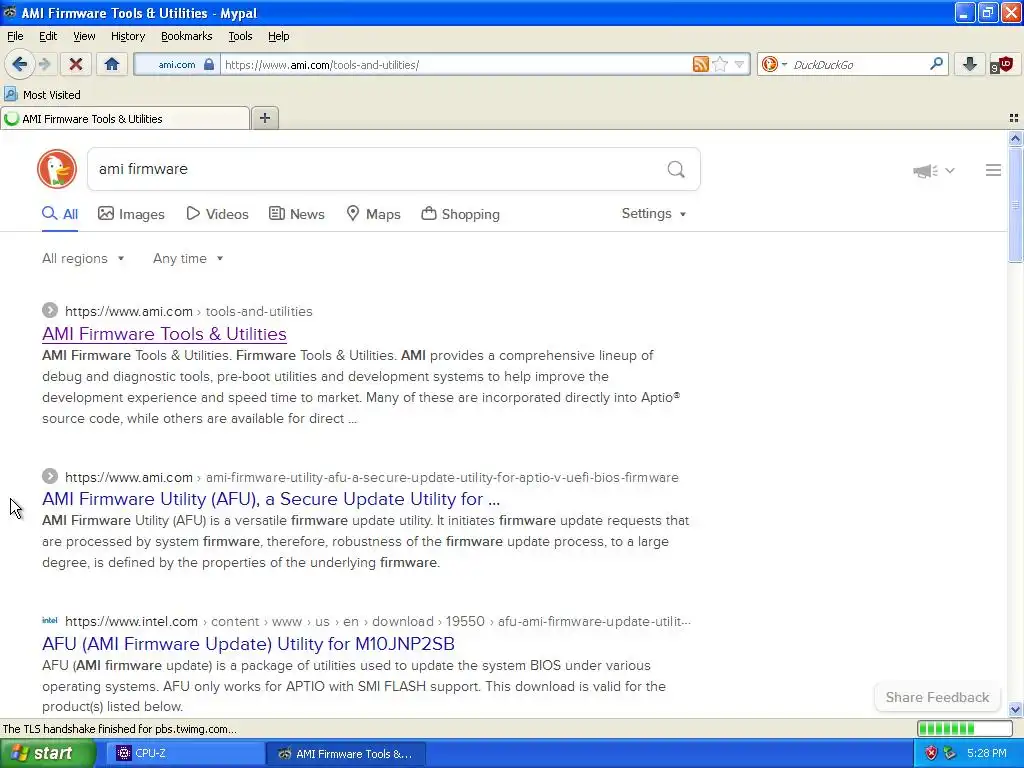
Task: Switch to Images results
Action: coord(131,214)
